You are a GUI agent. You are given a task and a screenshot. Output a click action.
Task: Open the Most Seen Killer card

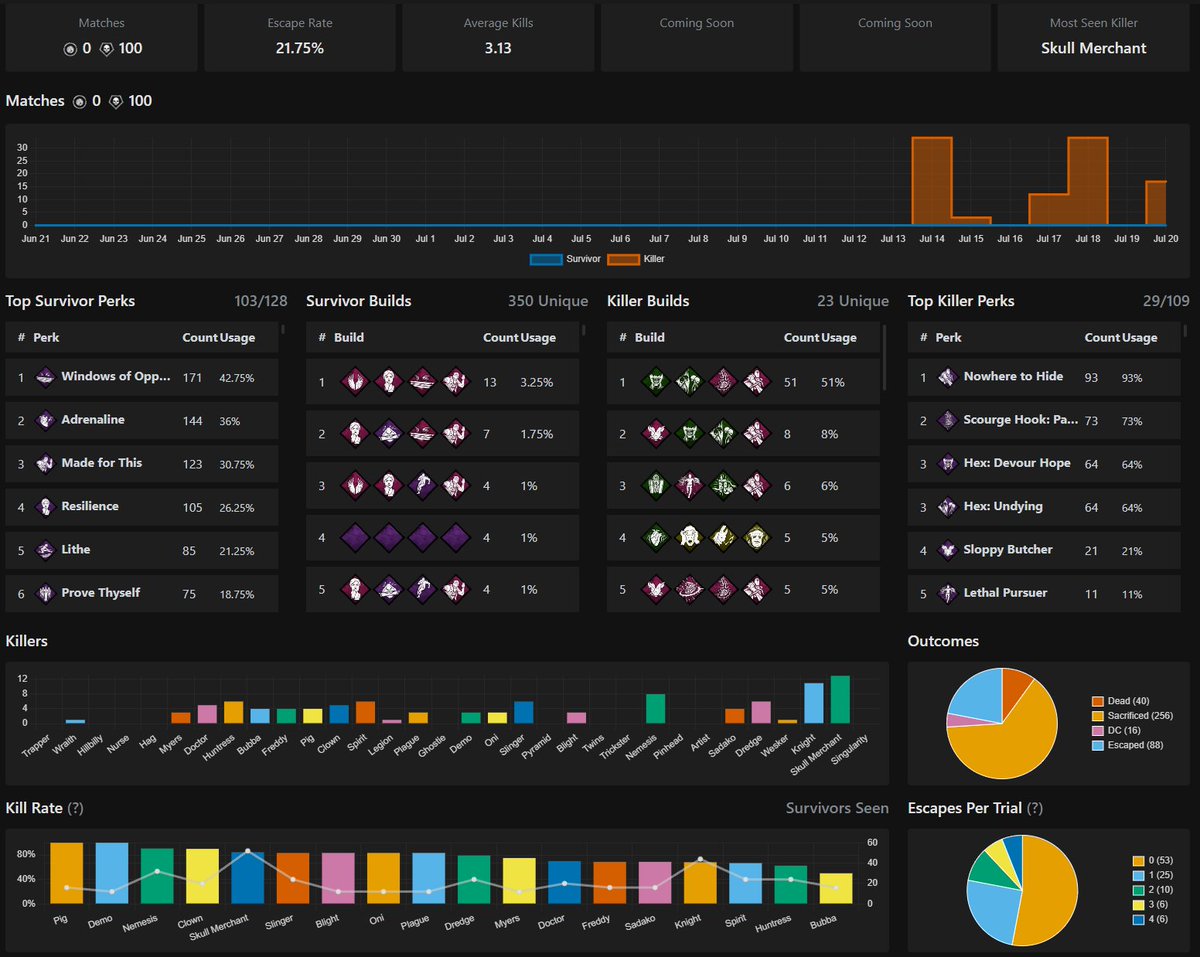[x=1093, y=37]
